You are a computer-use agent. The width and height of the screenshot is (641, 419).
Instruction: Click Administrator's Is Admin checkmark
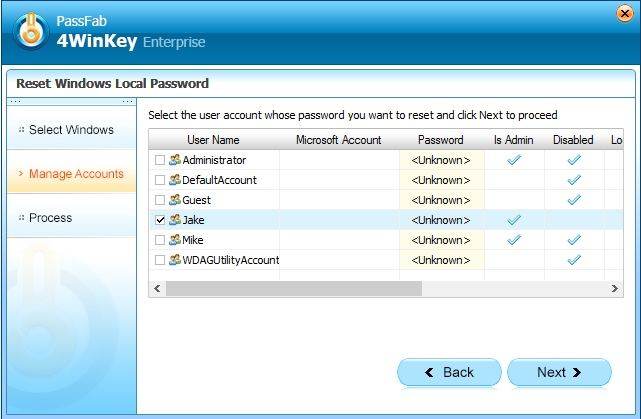click(514, 160)
